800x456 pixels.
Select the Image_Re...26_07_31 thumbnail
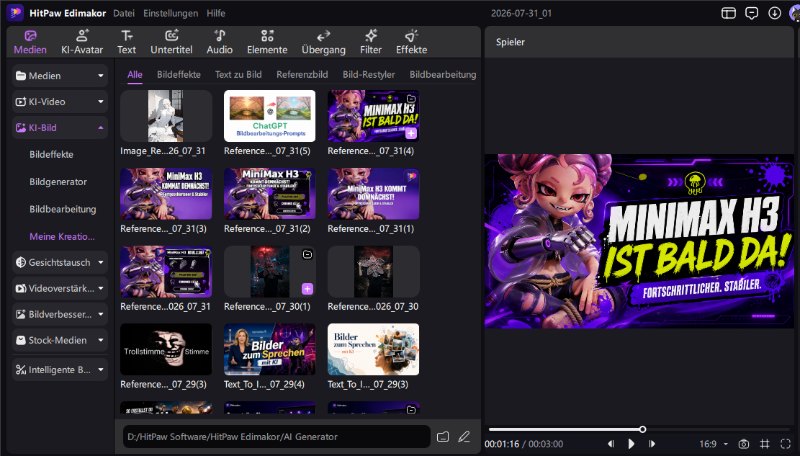coord(166,116)
